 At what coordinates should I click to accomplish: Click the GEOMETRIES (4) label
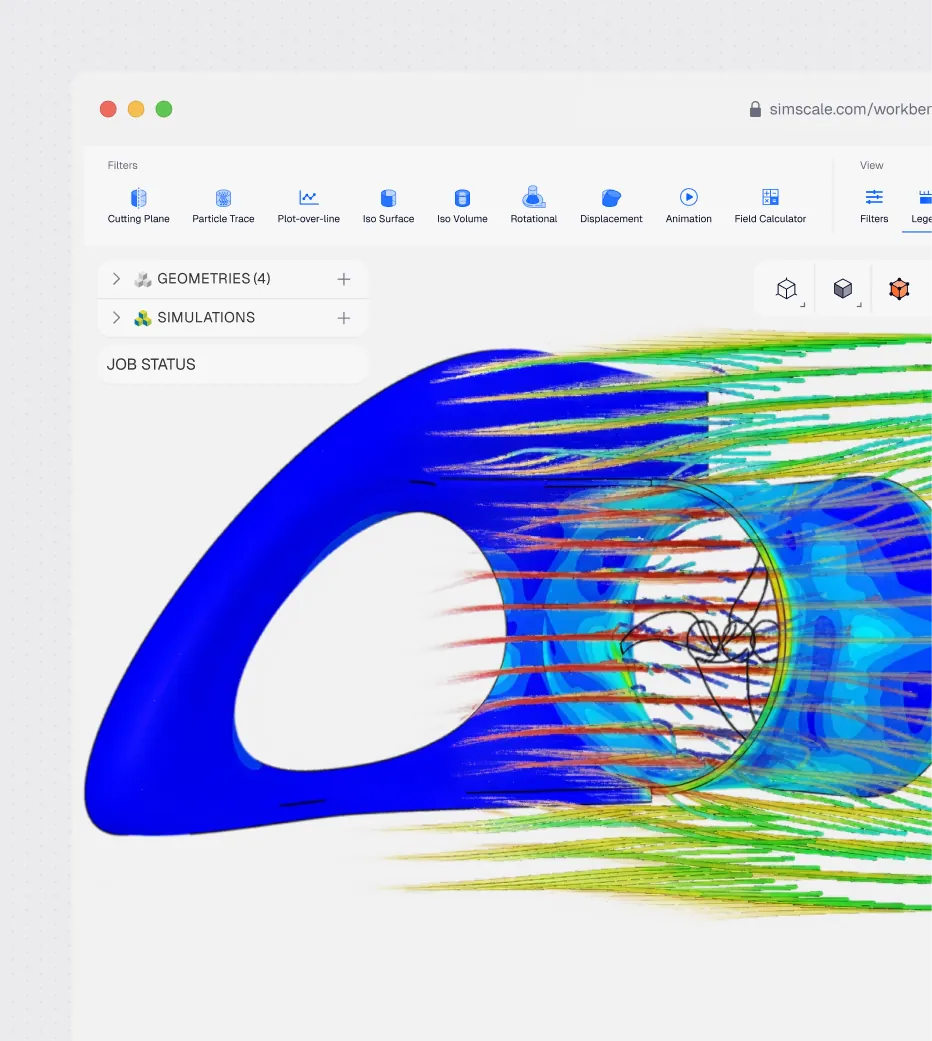point(214,279)
